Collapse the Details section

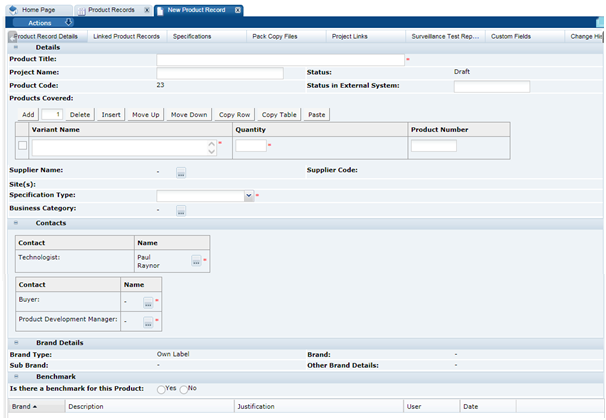pos(16,47)
